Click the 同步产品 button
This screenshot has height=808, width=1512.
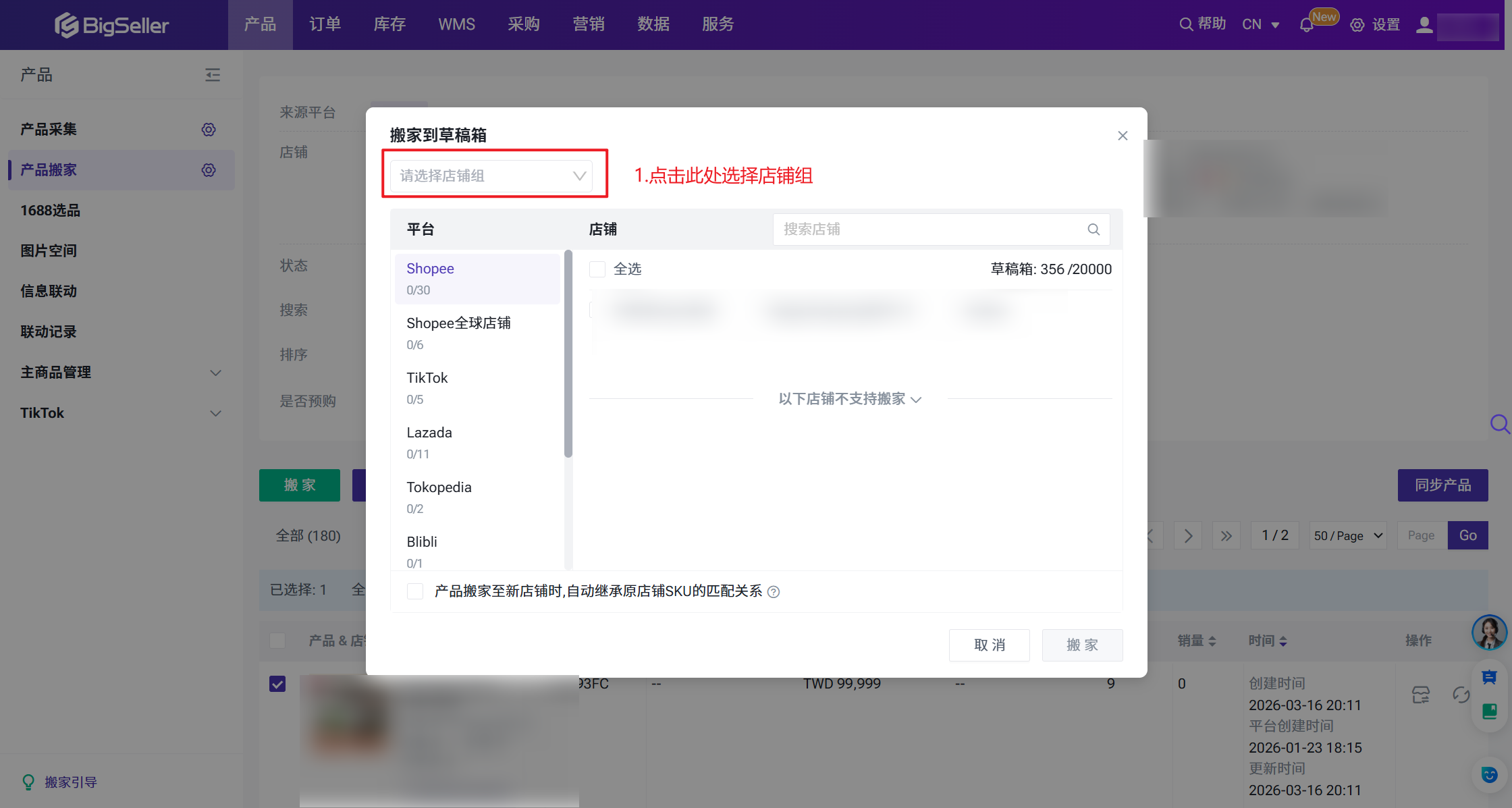point(1442,485)
